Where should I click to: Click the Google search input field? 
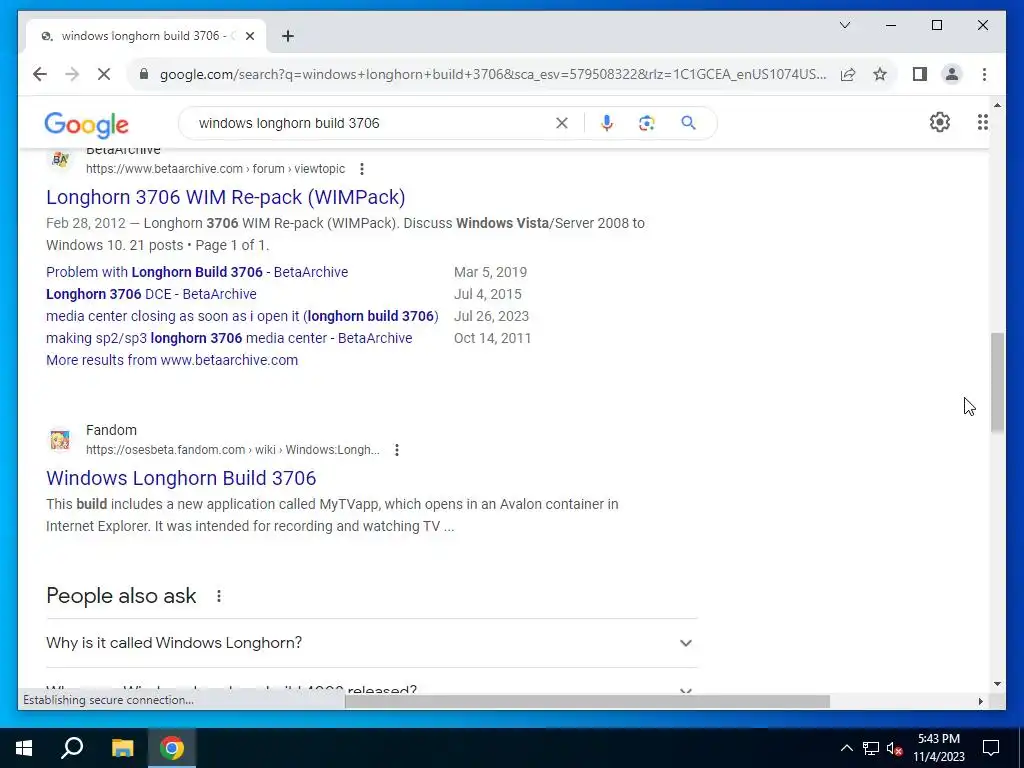coord(372,123)
